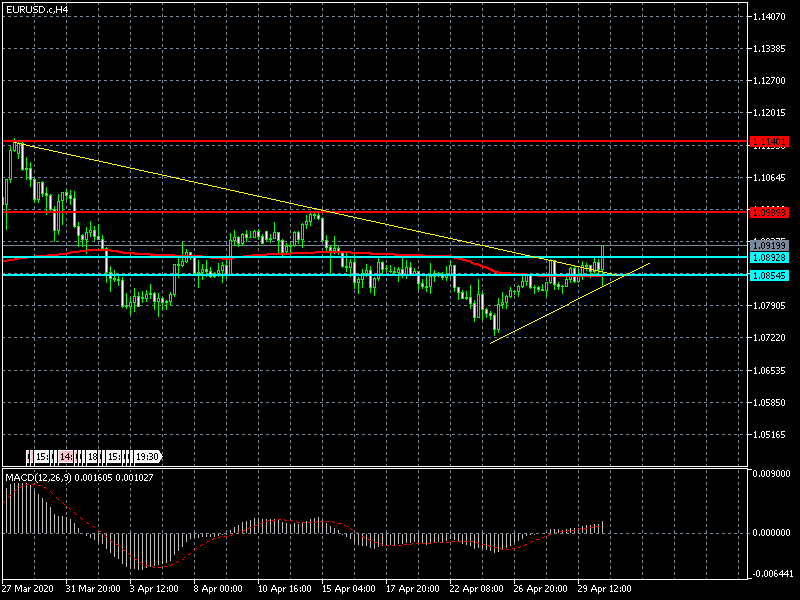Select the yellow ascending trendline

click(x=569, y=304)
